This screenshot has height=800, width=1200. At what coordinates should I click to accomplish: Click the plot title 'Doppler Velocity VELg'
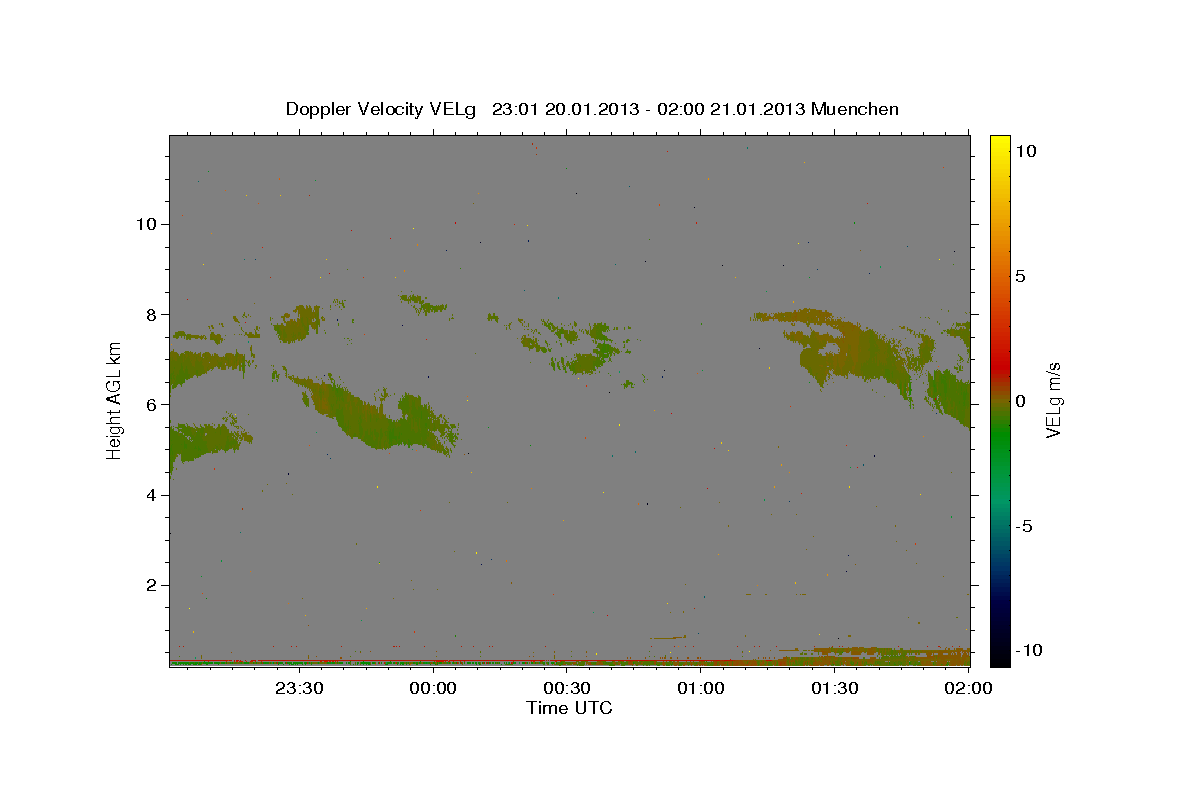pos(381,109)
